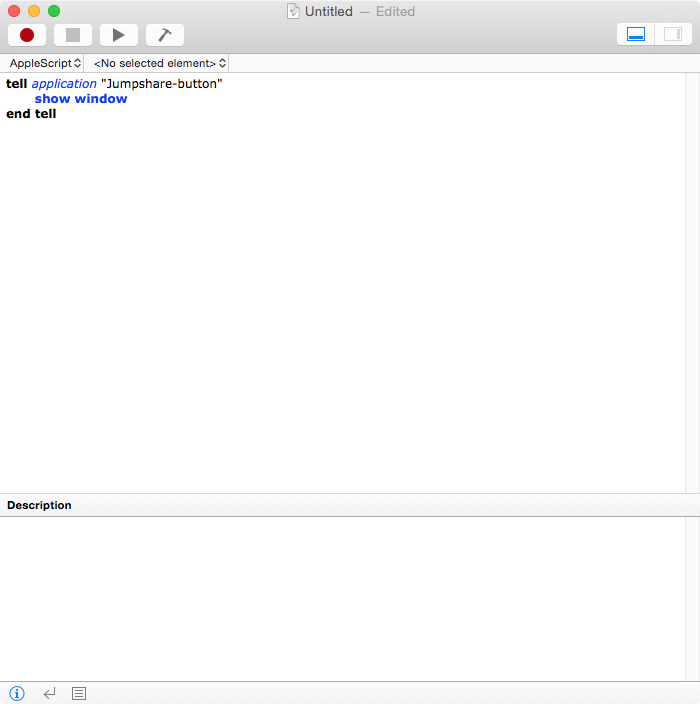Click the show window command line

(81, 99)
